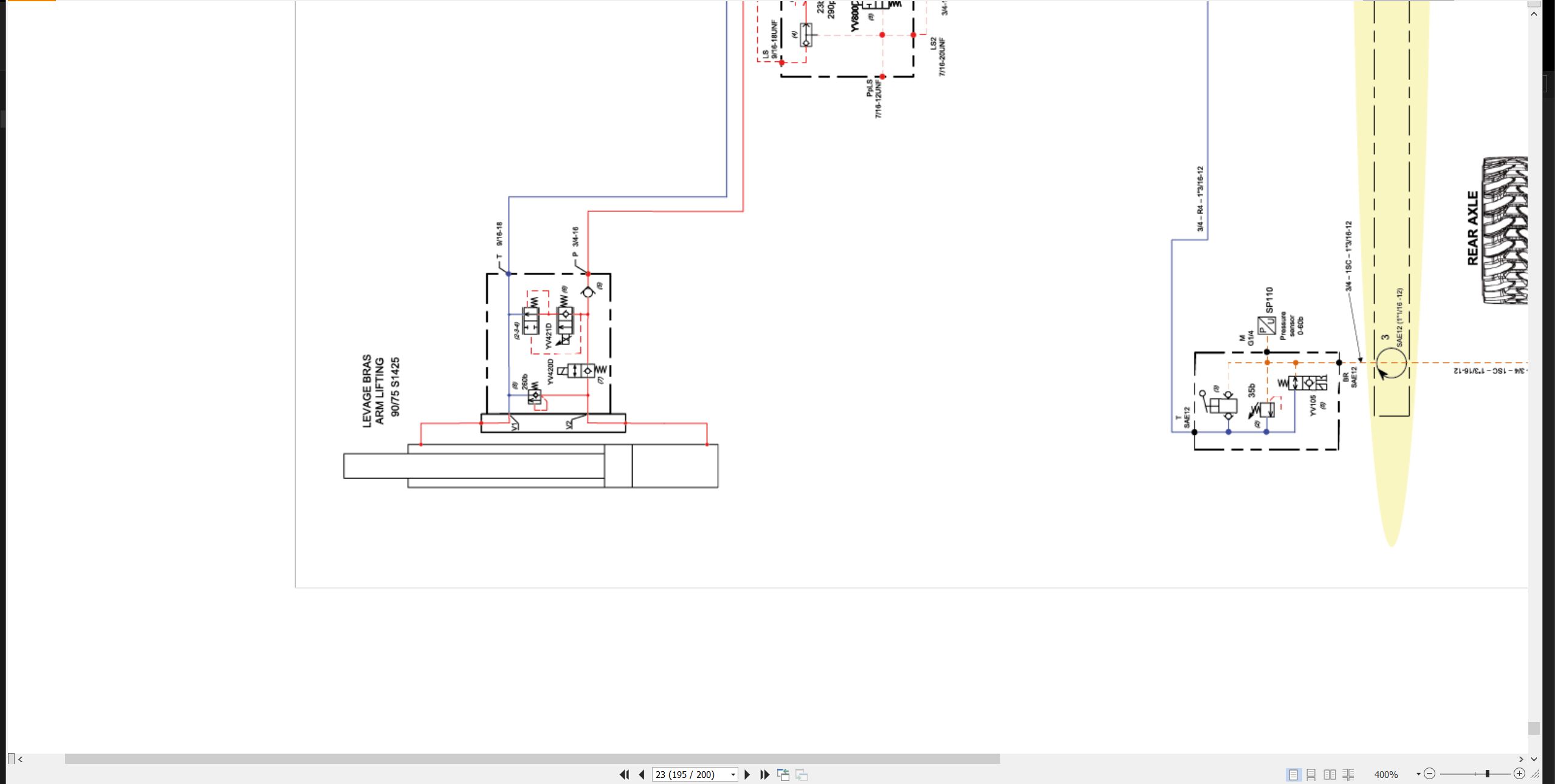The height and width of the screenshot is (784, 1555).
Task: Open the 400% zoom level dropdown
Action: pos(1418,774)
